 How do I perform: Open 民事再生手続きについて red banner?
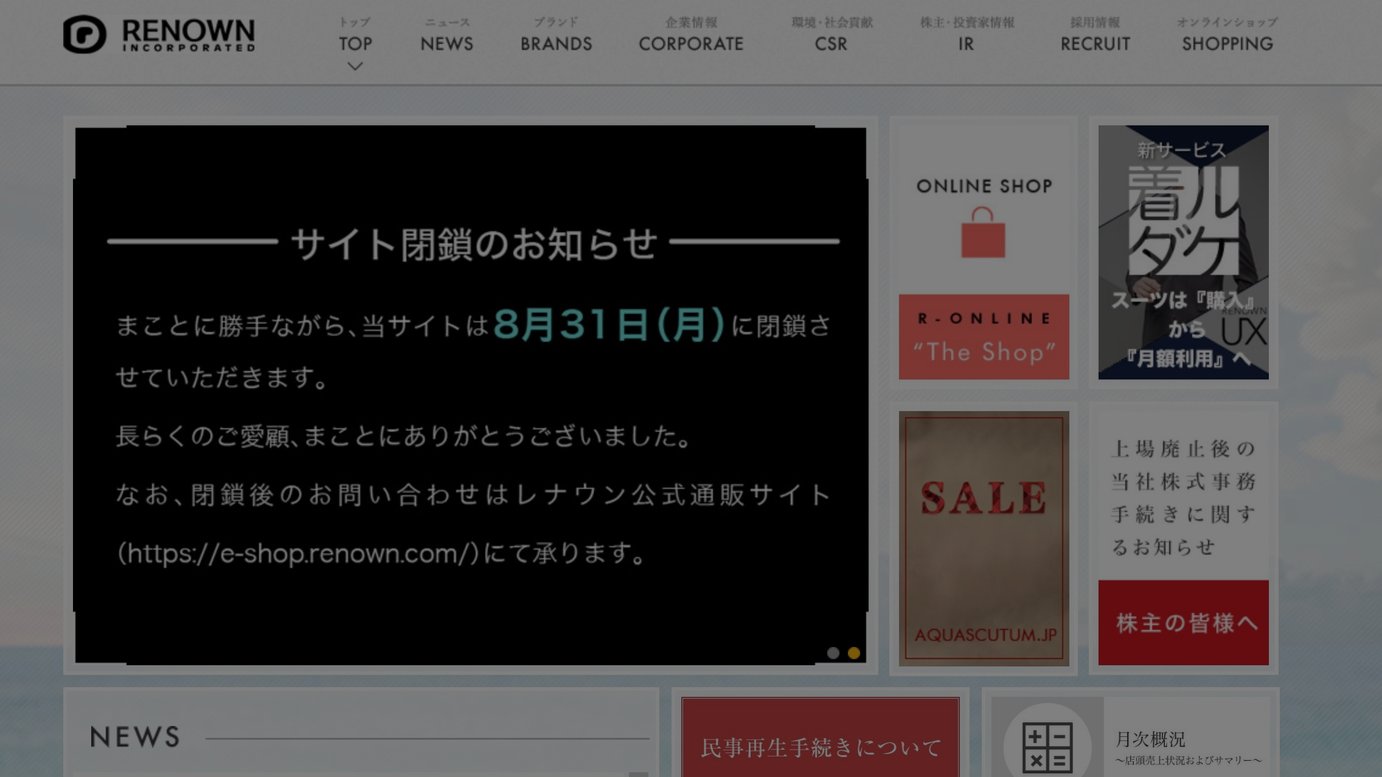[x=820, y=737]
